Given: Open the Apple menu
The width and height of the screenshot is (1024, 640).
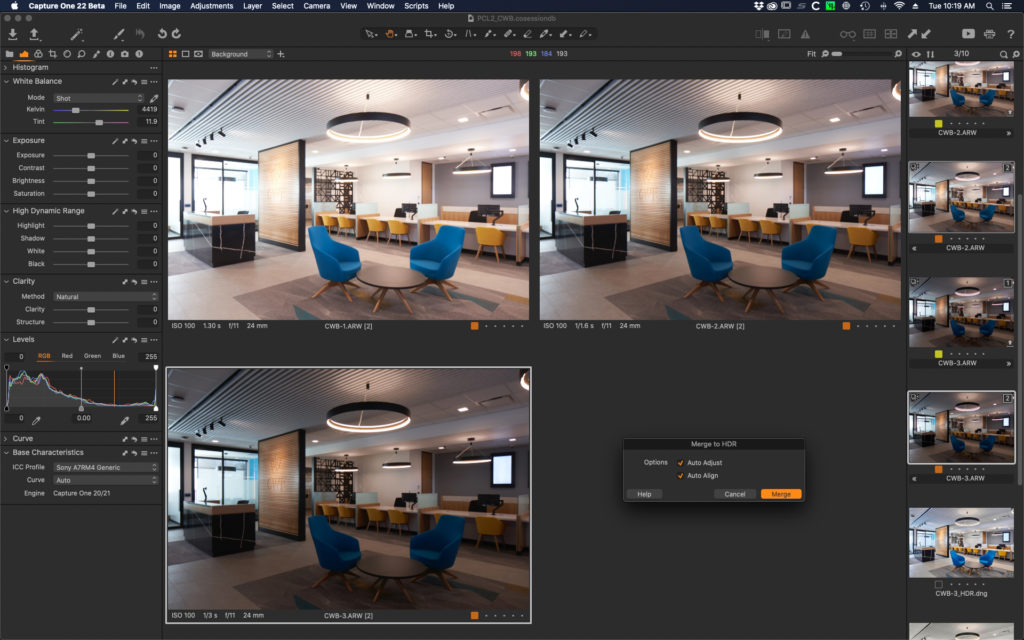Looking at the screenshot, I should (14, 6).
